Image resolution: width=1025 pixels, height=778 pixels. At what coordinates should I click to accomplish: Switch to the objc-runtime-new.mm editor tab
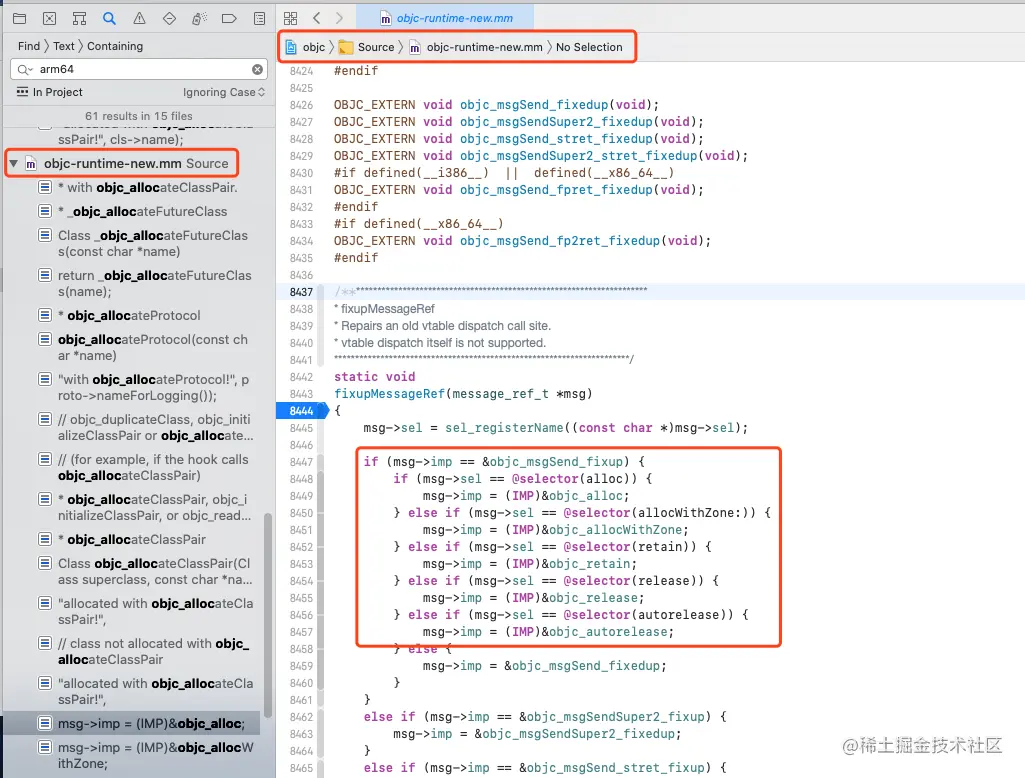tap(447, 18)
